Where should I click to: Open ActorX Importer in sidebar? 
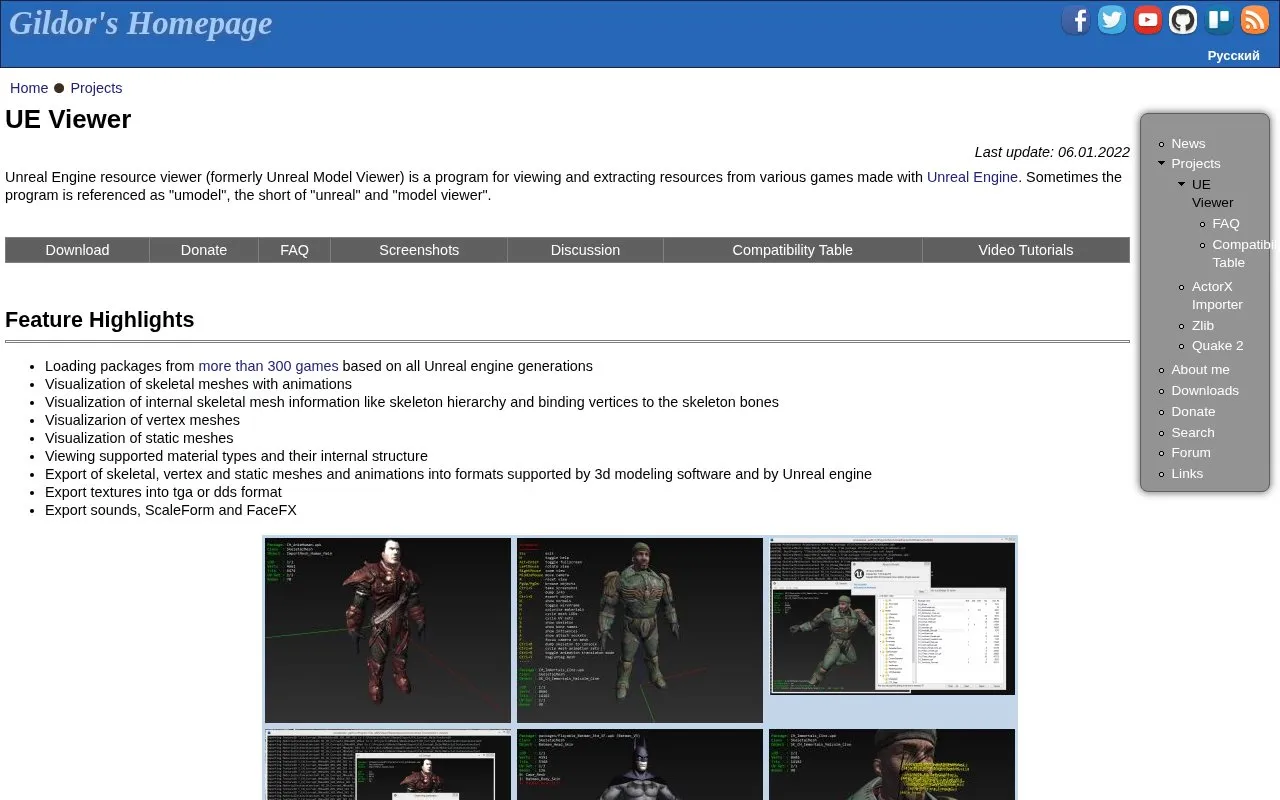[1217, 295]
